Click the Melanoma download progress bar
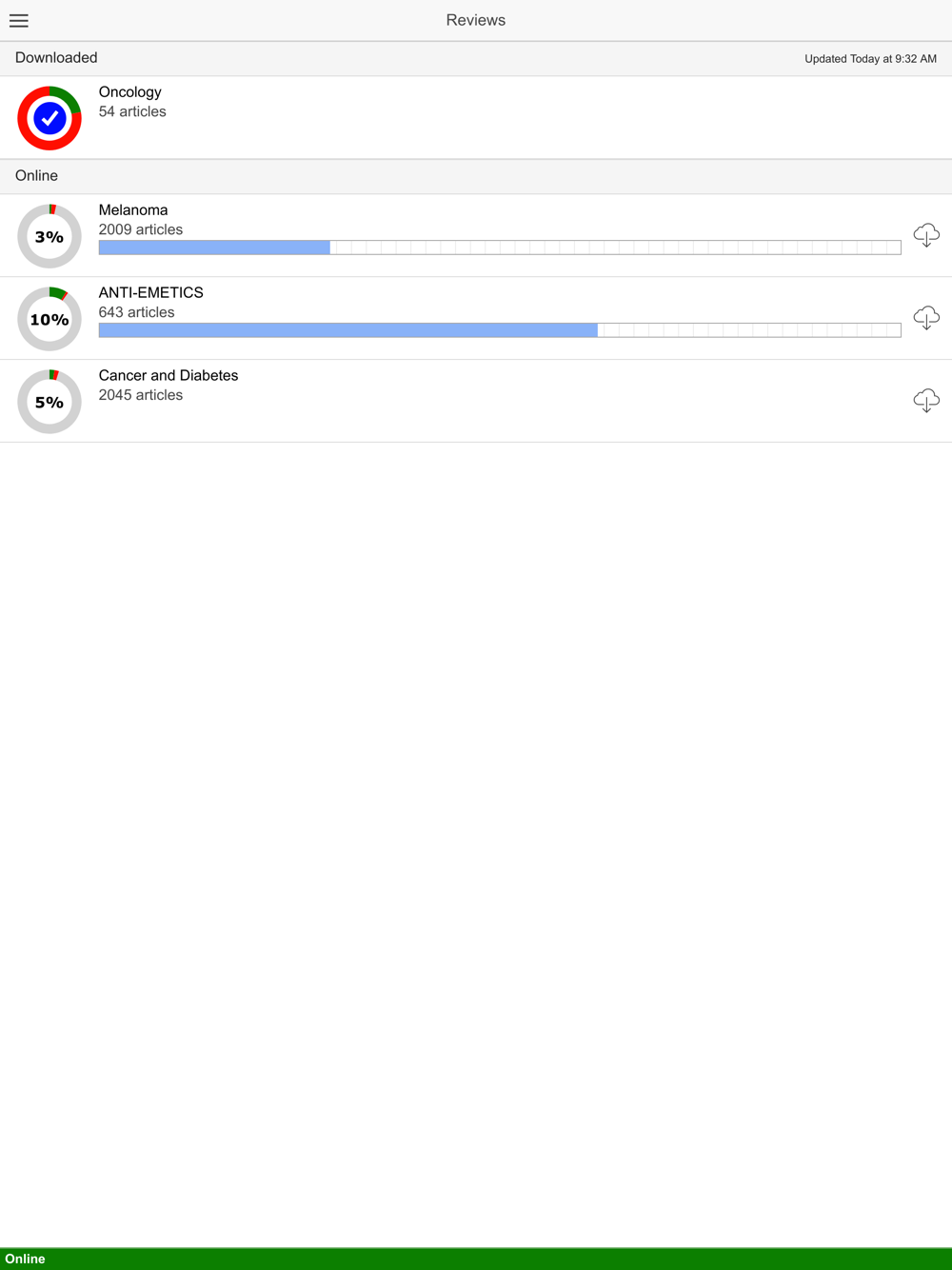 click(x=500, y=248)
